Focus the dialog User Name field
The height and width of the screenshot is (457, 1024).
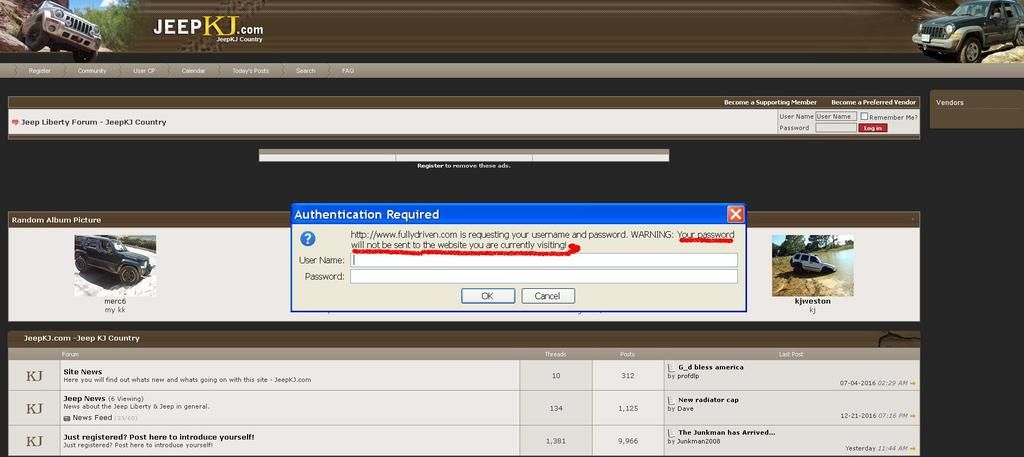tap(544, 260)
